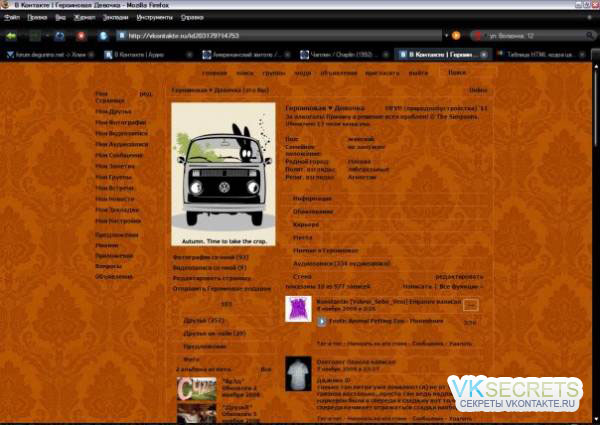
Task: Click группы in the site top navigation
Action: (274, 73)
